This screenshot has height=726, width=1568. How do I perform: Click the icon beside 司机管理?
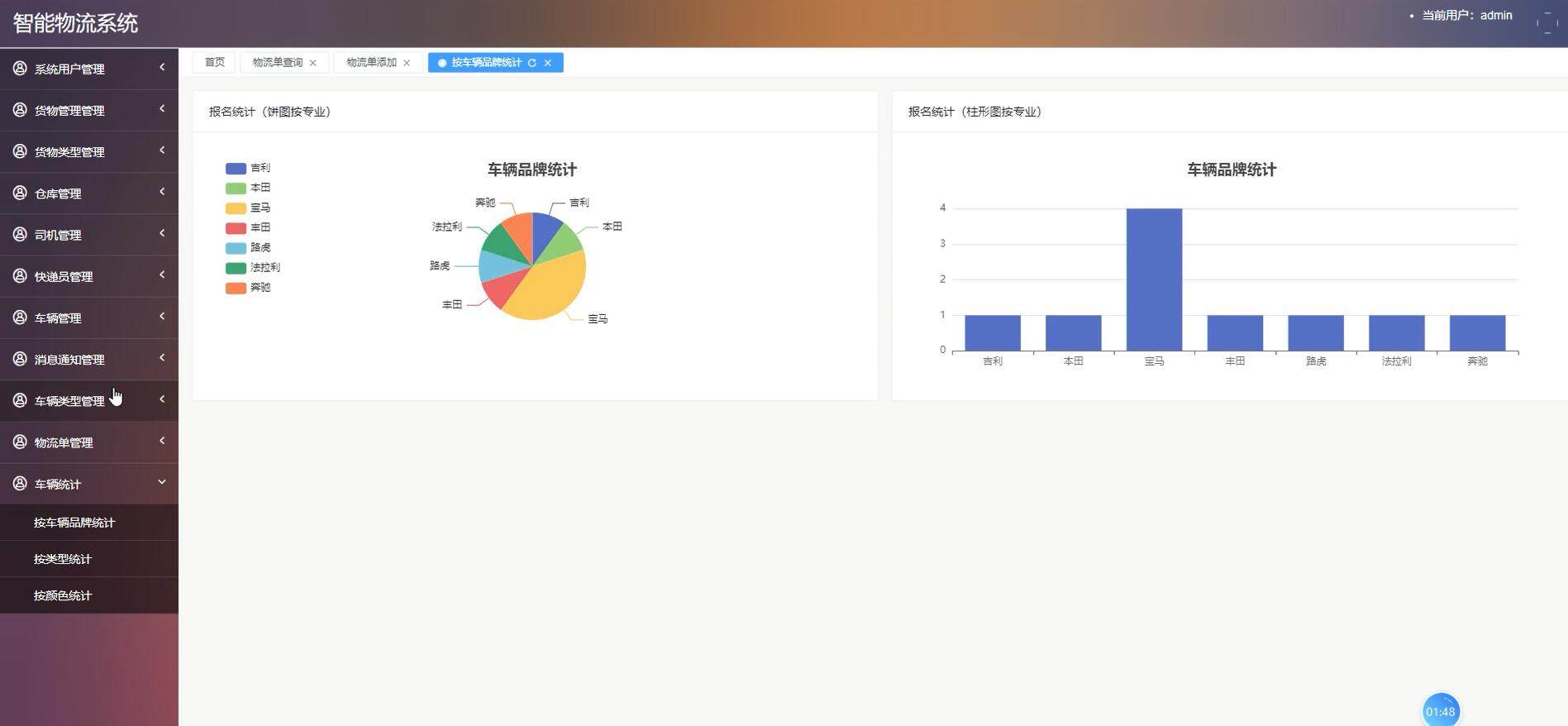pyautogui.click(x=20, y=235)
